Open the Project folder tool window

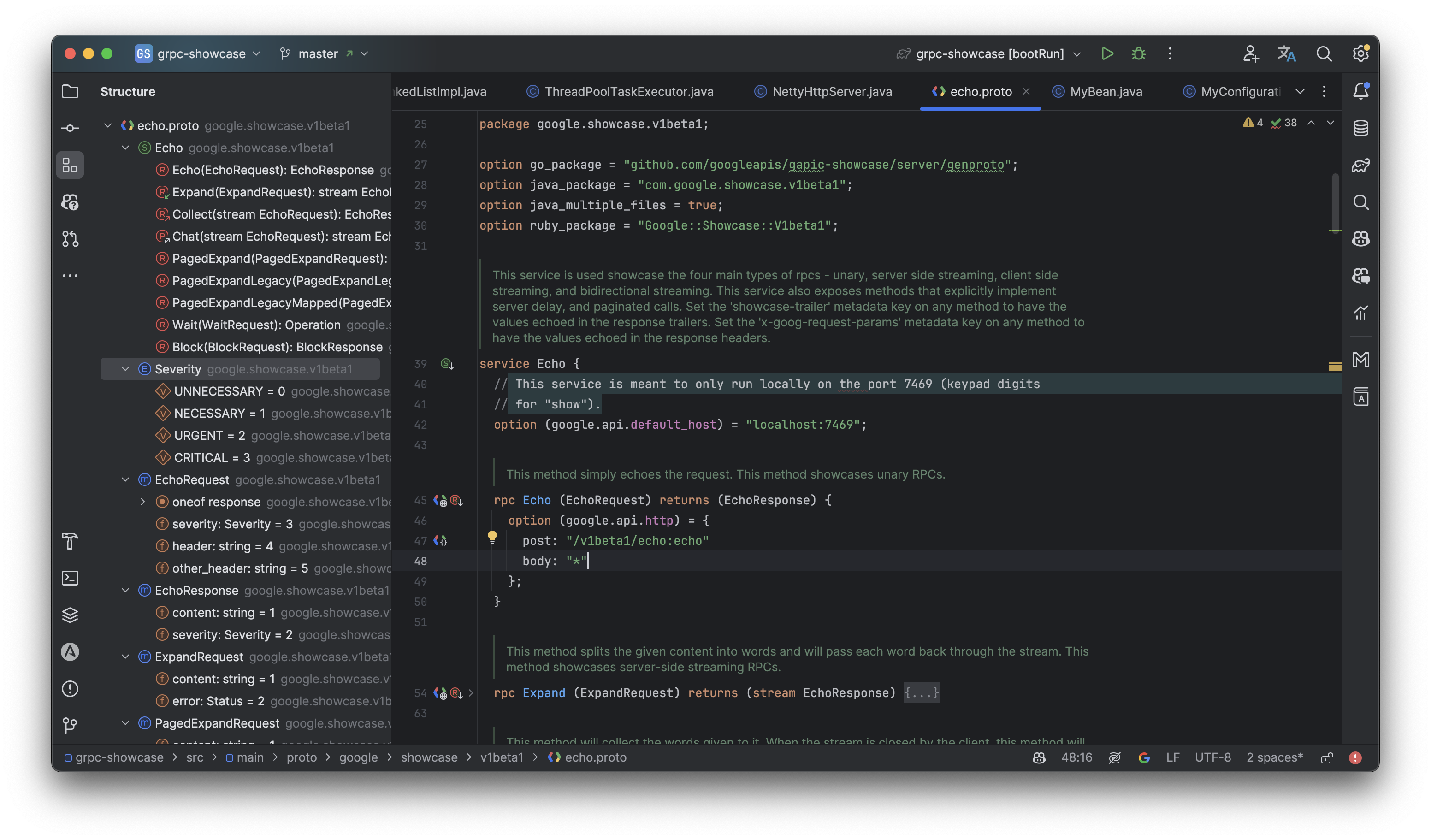(x=70, y=91)
